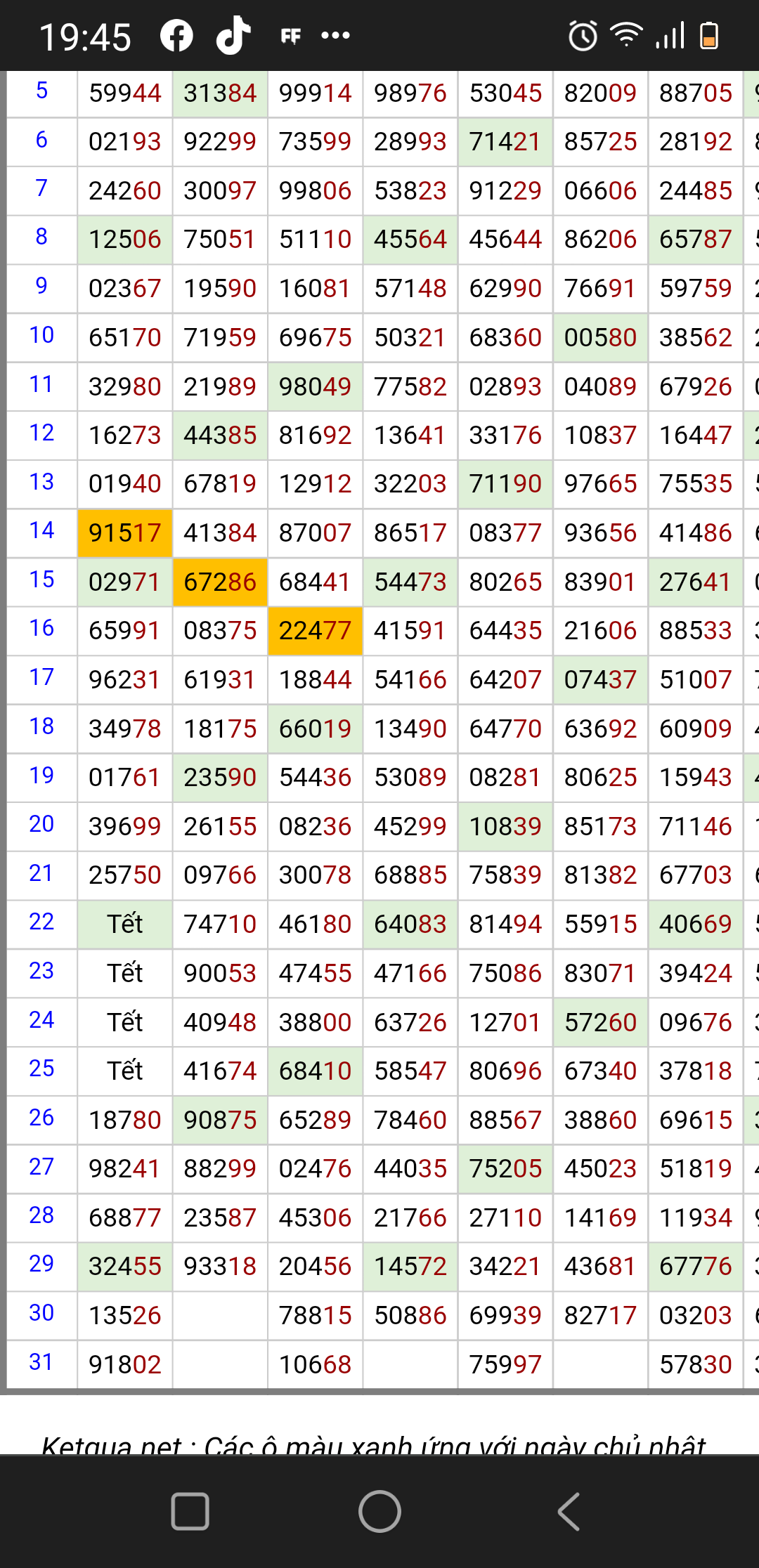Click row number 14 in first column
Screen dimensions: 759x1568
(41, 530)
